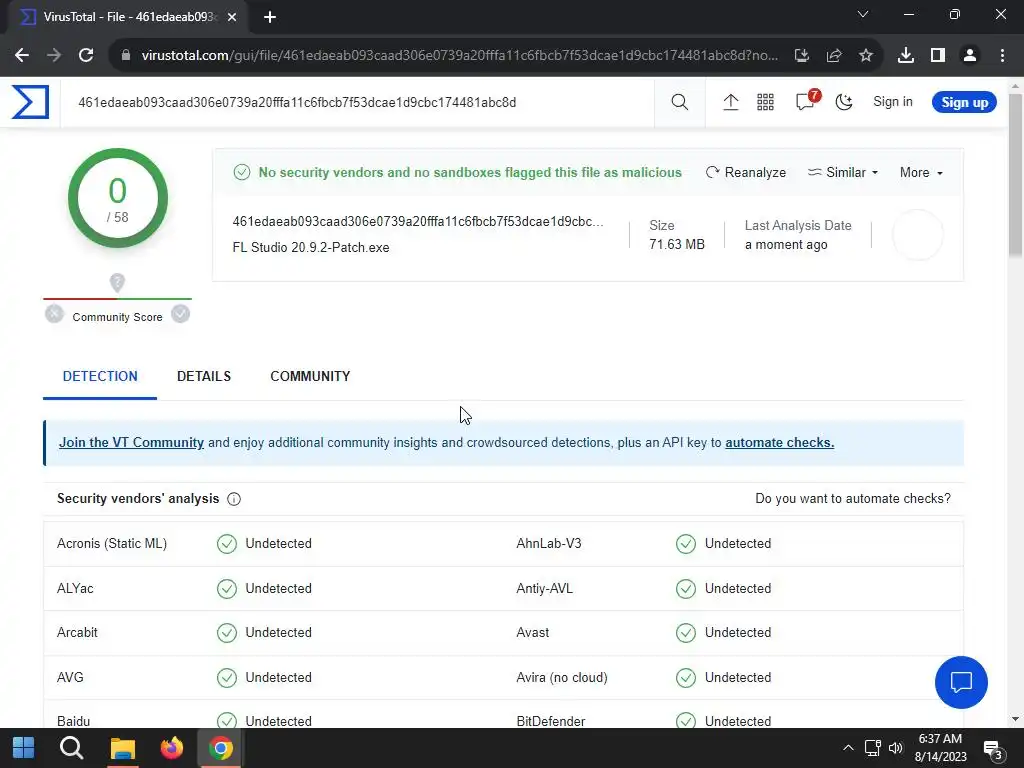Click the Chrome taskbar icon
The image size is (1024, 768).
click(221, 748)
